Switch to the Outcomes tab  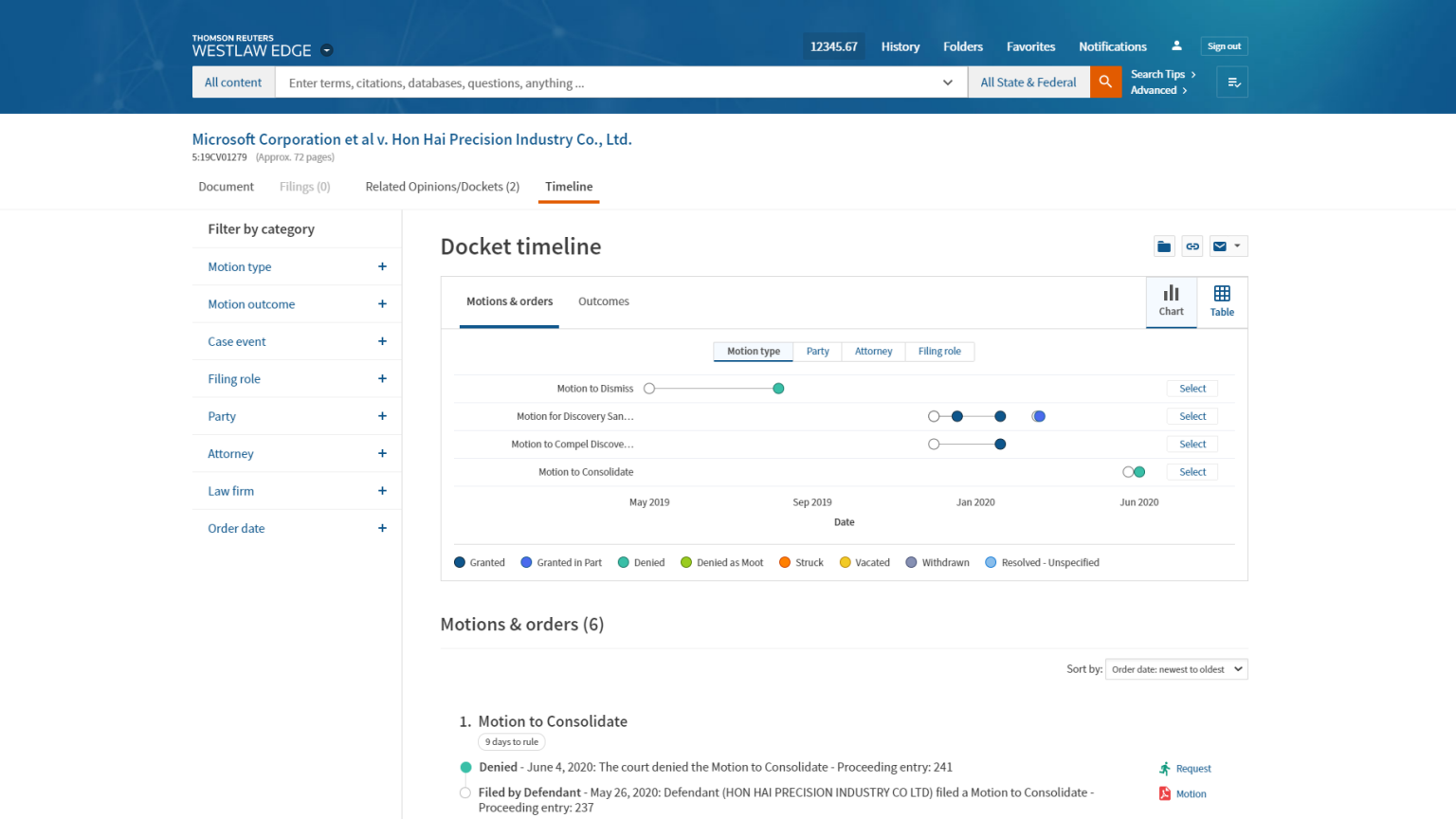(x=604, y=300)
